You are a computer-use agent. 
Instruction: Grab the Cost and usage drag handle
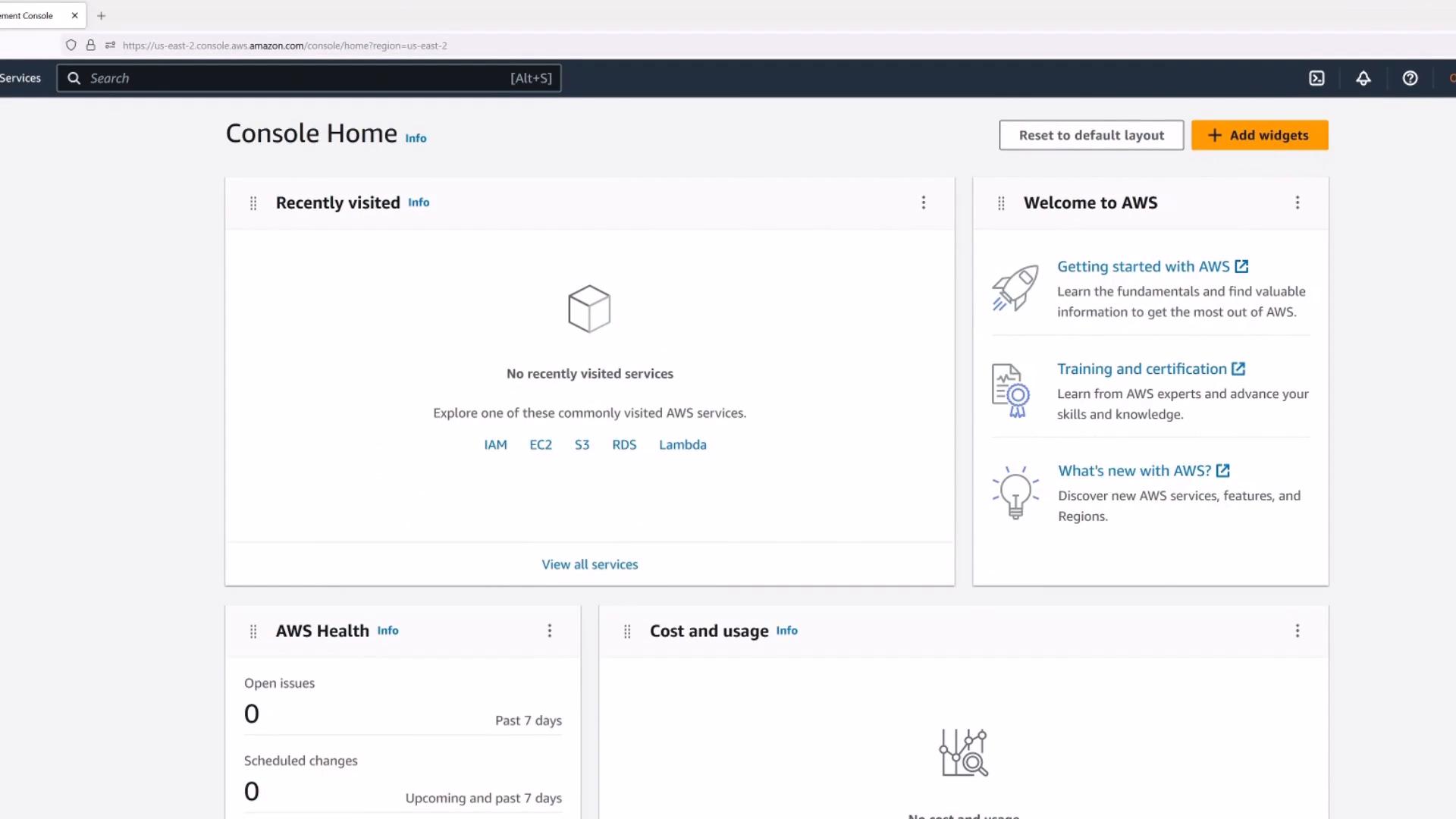pyautogui.click(x=627, y=631)
